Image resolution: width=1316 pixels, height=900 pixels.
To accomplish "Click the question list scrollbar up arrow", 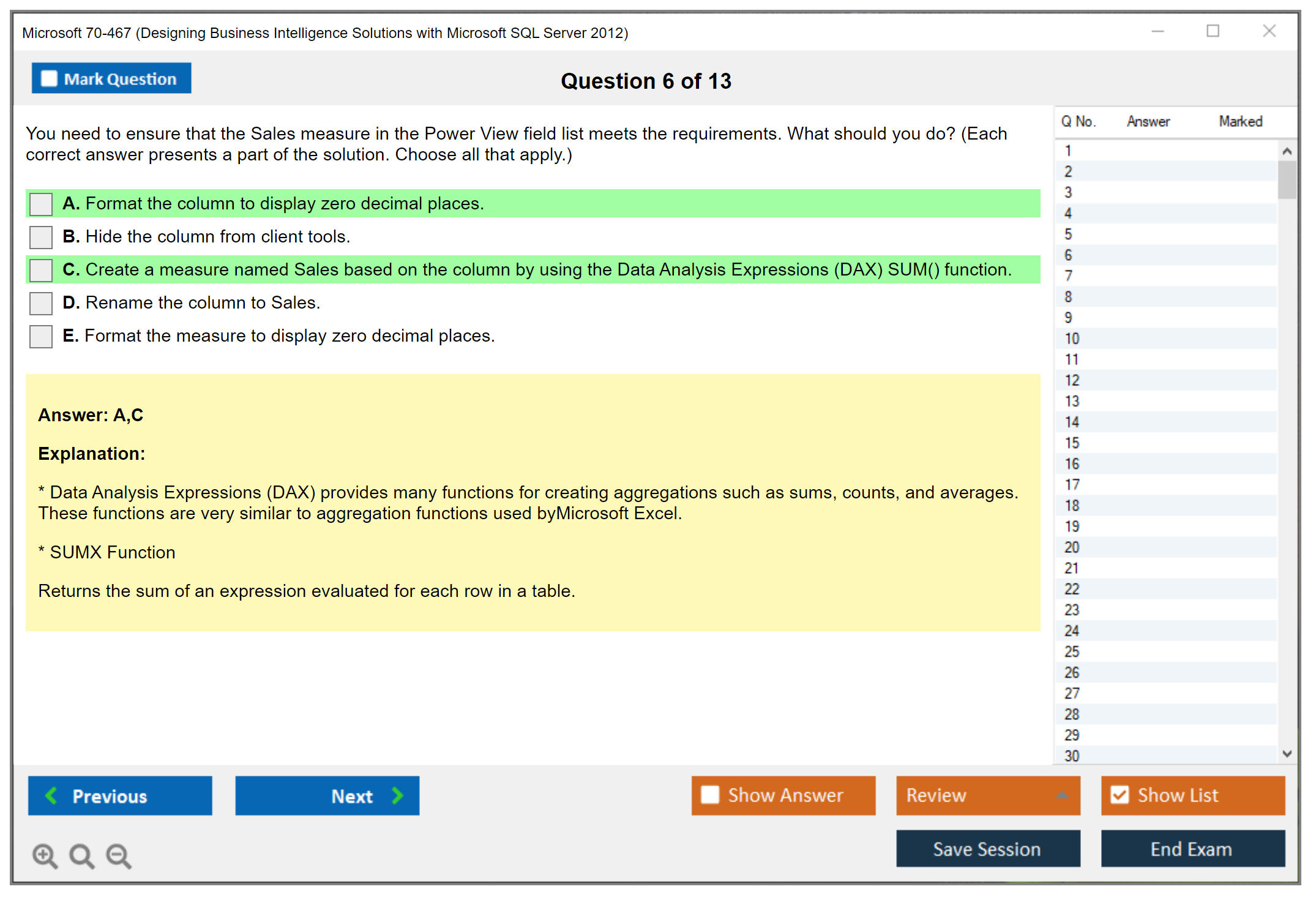I will (x=1287, y=149).
